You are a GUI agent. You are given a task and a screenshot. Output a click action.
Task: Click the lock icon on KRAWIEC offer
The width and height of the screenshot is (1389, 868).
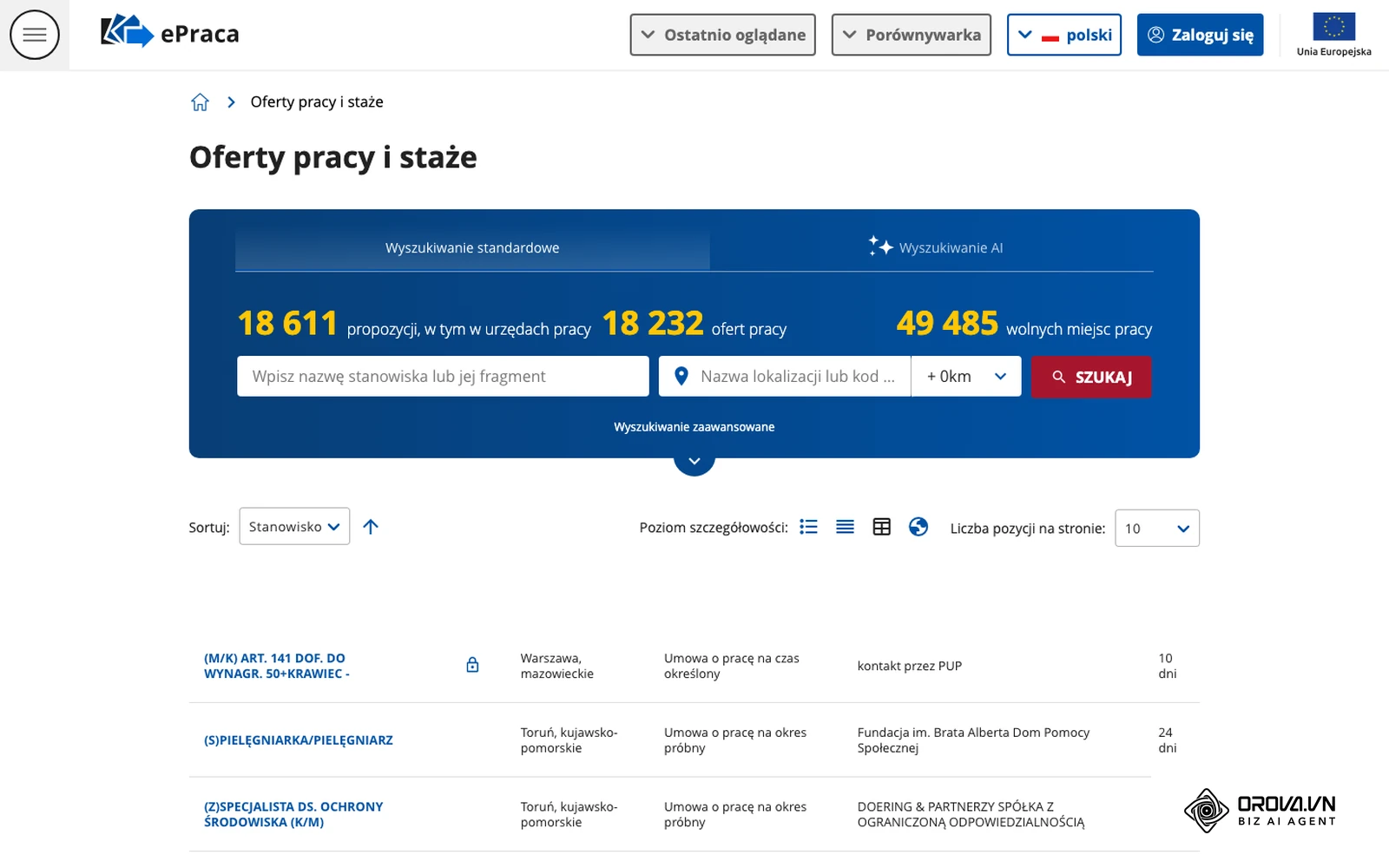coord(472,665)
